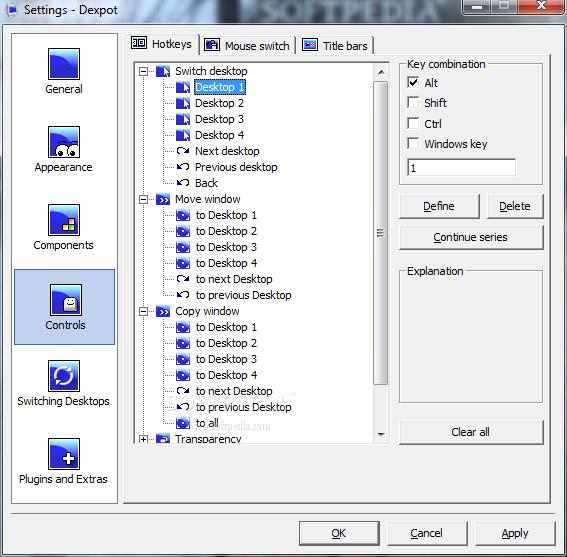Open the Plugins and Extras section

pos(64,462)
